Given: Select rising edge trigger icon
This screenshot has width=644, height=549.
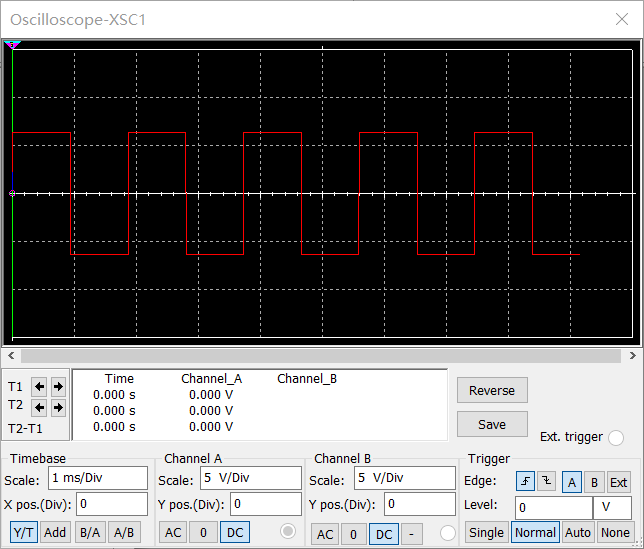Looking at the screenshot, I should pyautogui.click(x=525, y=481).
